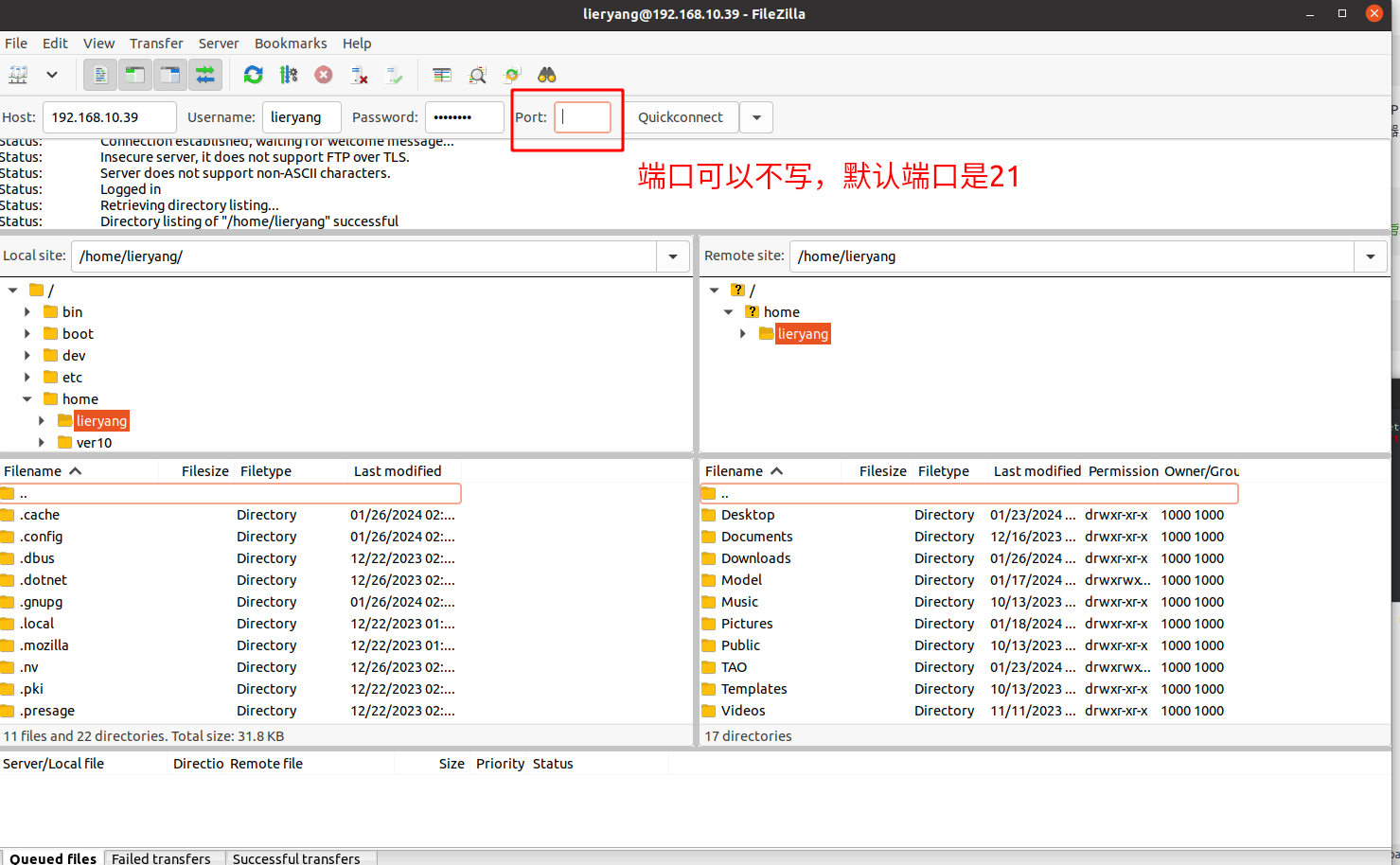Click the Host input field

110,117
